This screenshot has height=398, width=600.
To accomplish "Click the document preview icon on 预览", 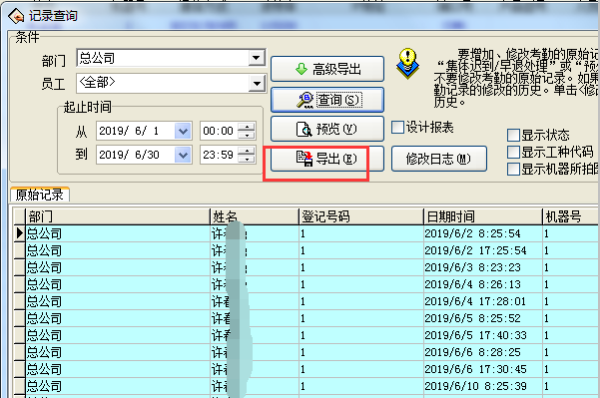I will click(x=304, y=129).
